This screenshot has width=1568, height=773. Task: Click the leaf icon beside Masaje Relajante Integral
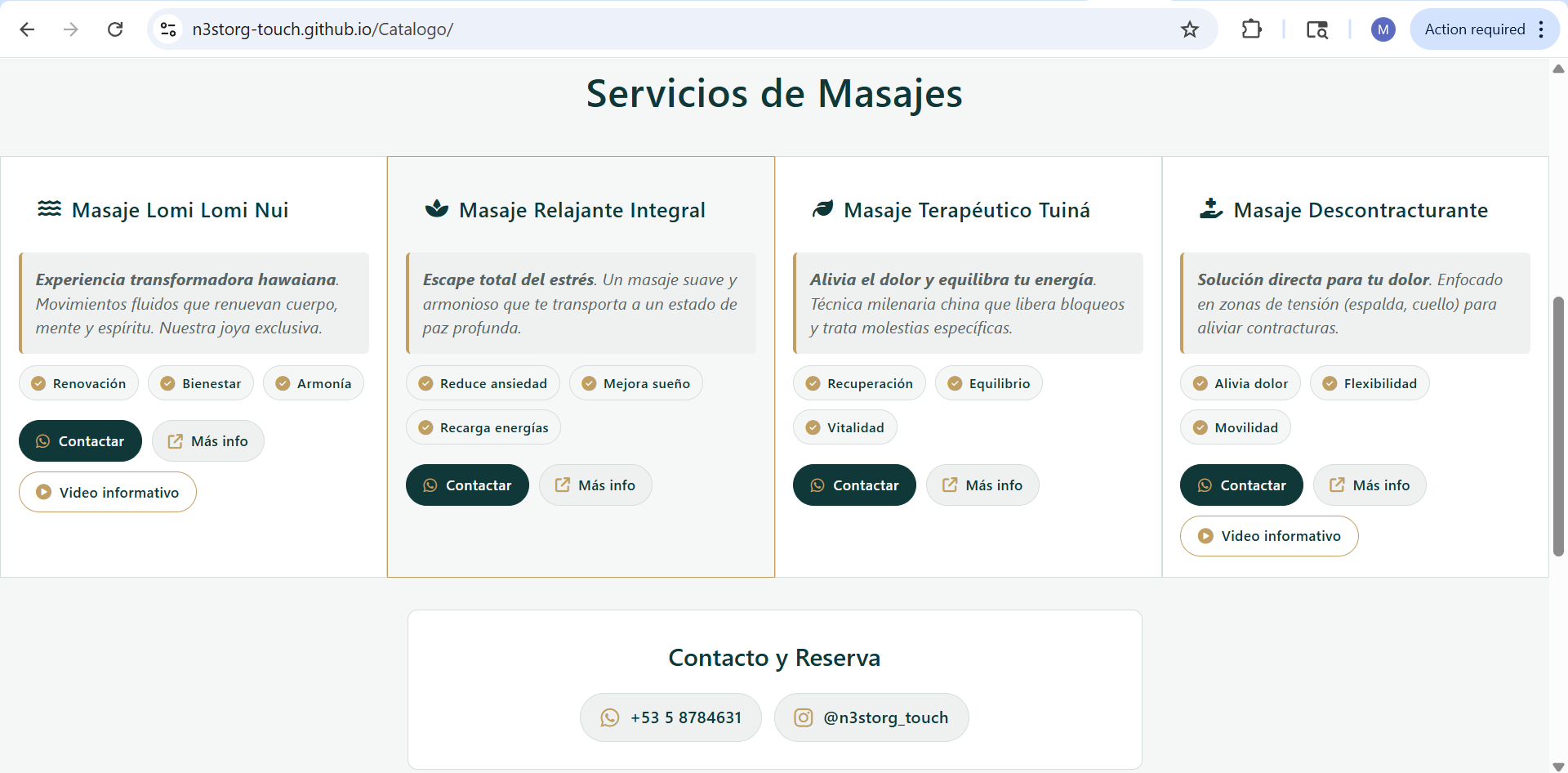pos(435,209)
